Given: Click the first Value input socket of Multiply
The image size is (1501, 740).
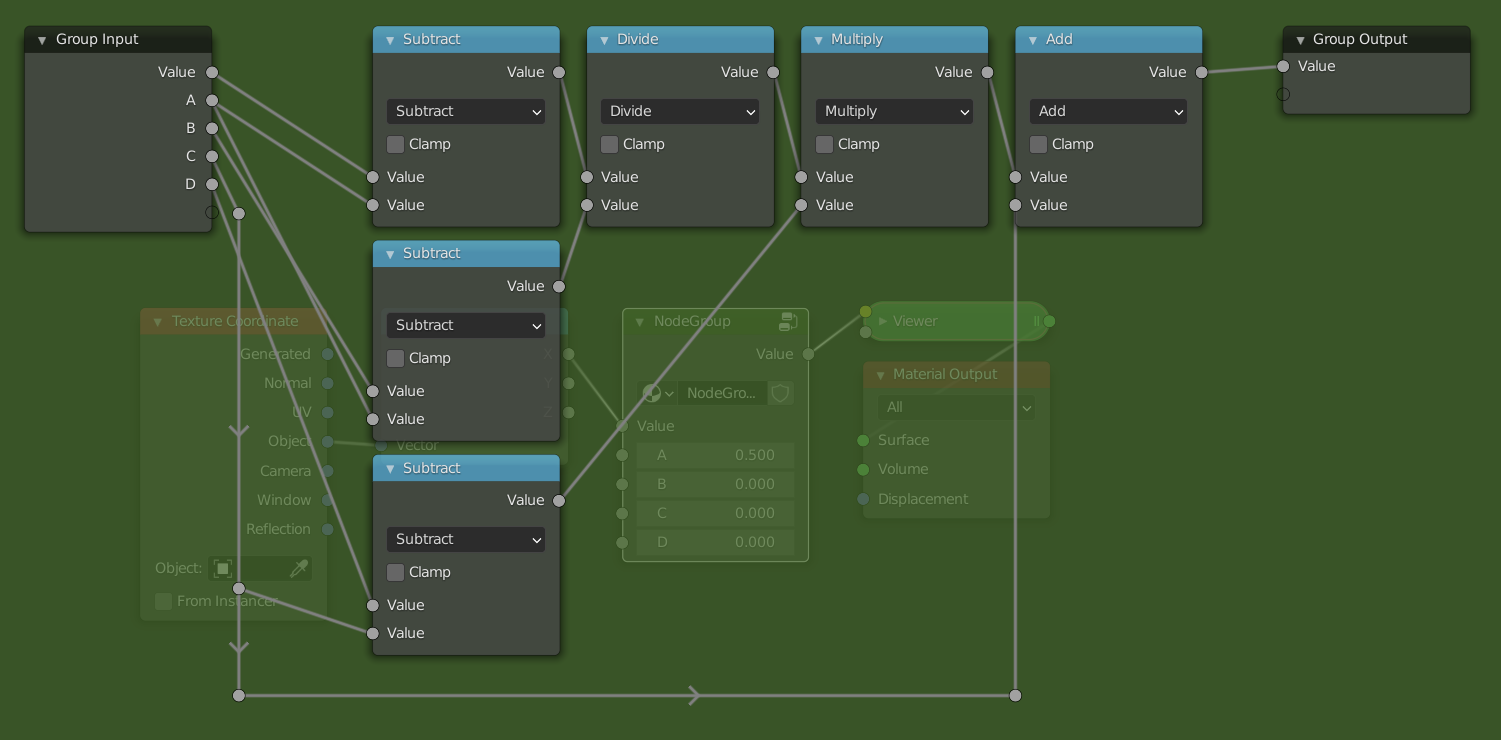Looking at the screenshot, I should tap(801, 177).
